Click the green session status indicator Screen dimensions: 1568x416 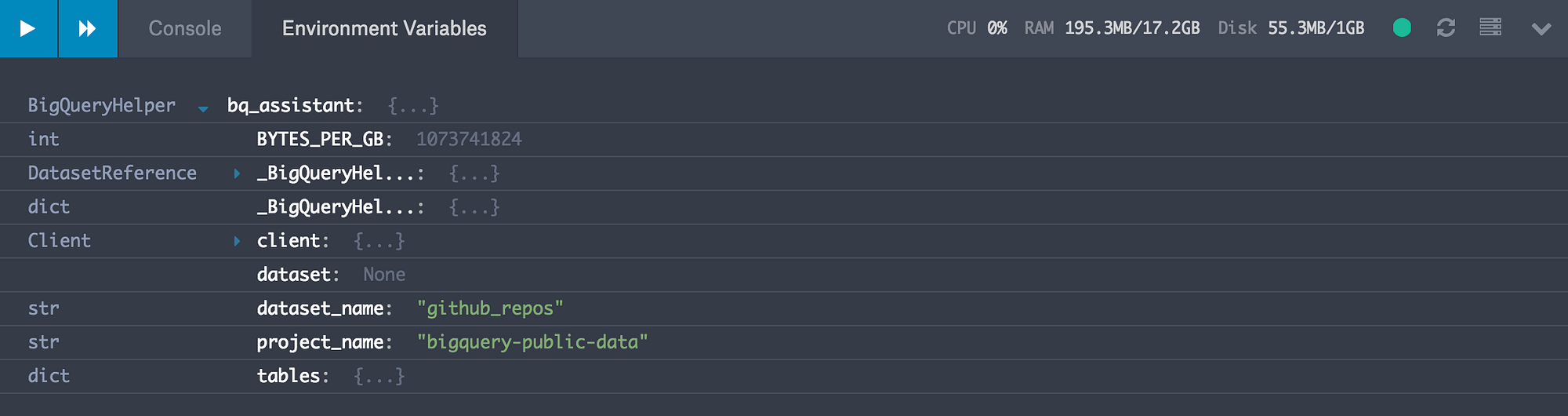pos(1402,28)
